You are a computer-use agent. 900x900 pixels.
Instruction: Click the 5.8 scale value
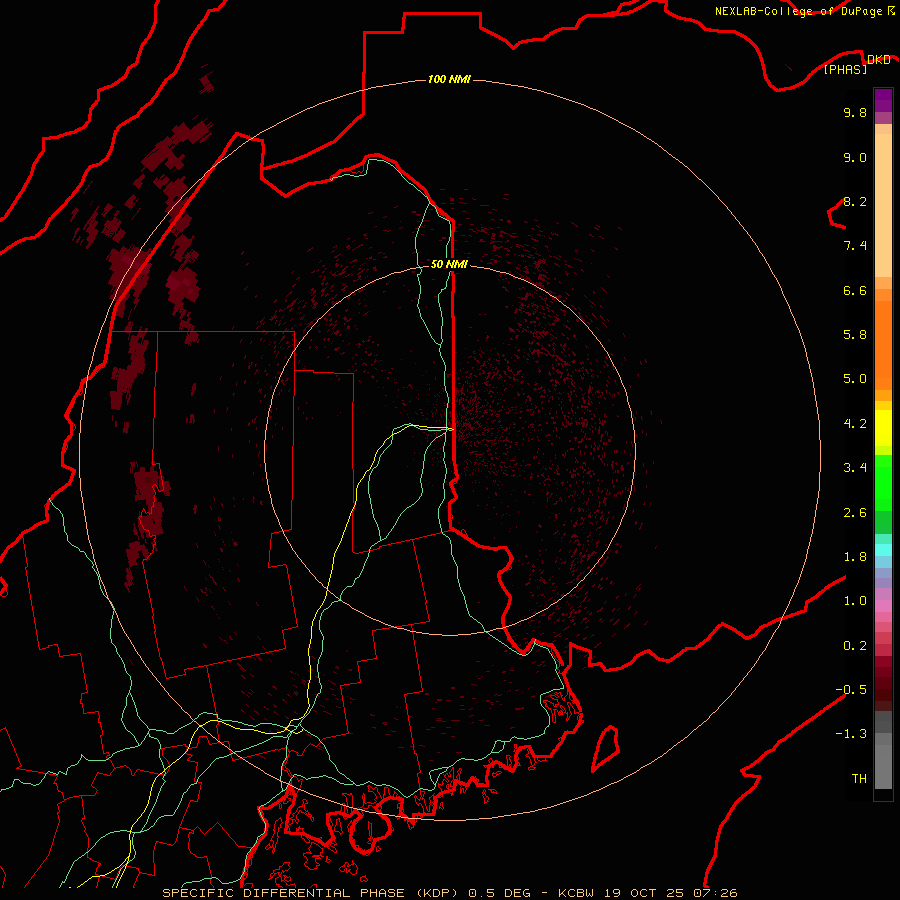pos(855,335)
